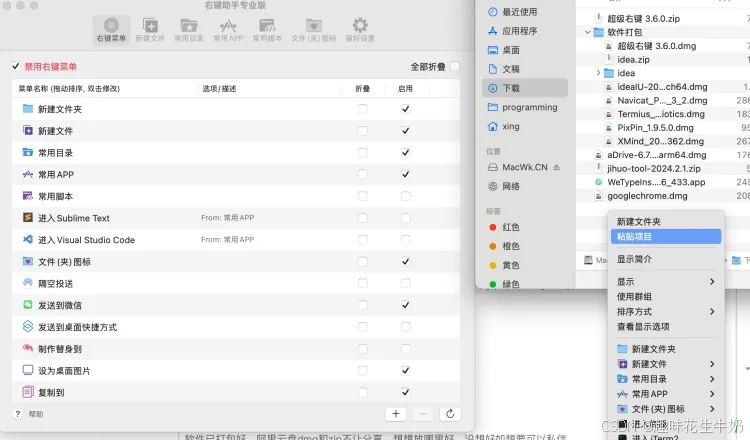750x440 pixels.
Task: Toggle the 常用APP 折叠 checkbox
Action: point(363,174)
